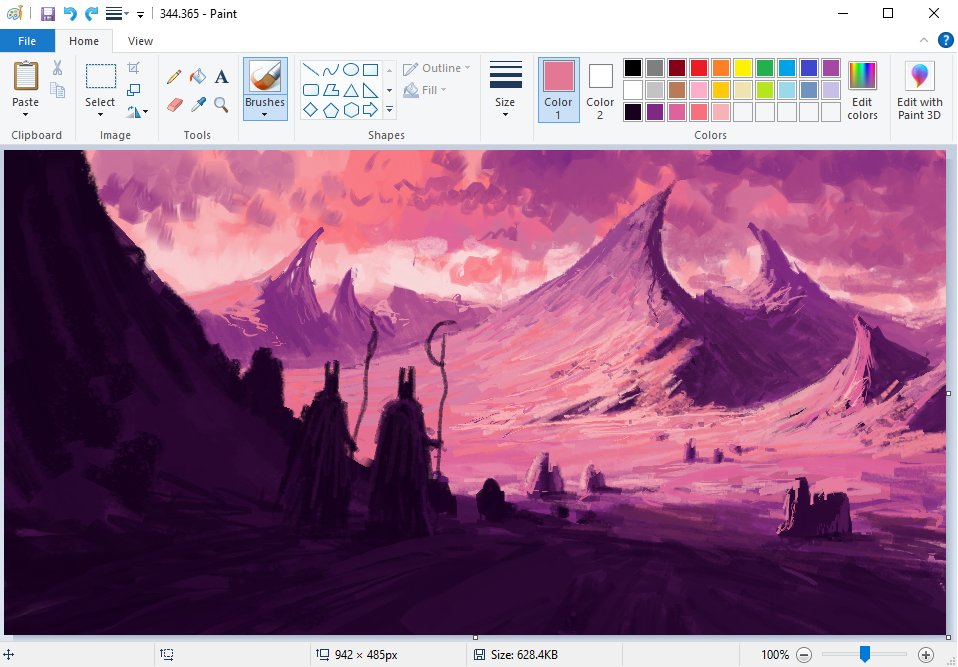Click the Undo arrow

coord(70,13)
